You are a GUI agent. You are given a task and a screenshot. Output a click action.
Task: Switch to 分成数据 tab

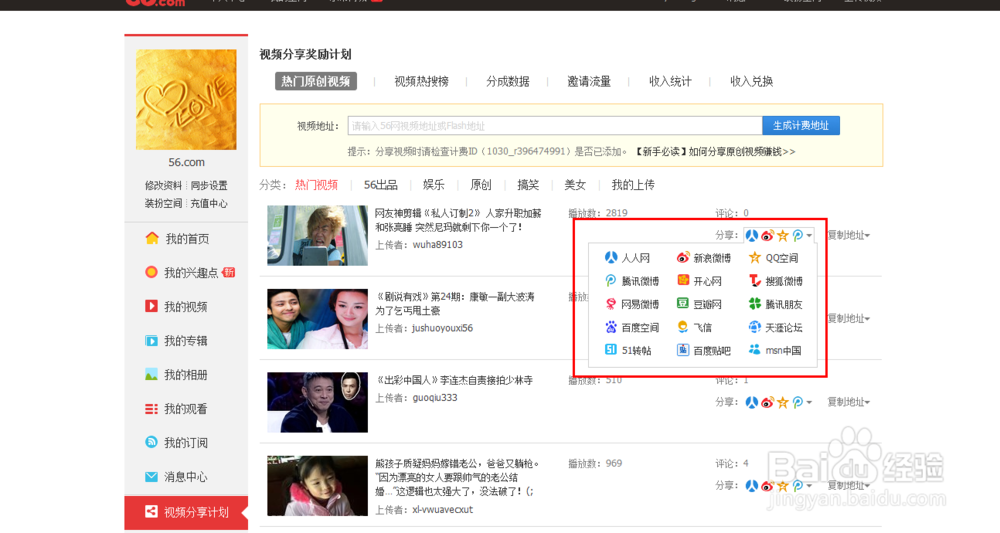coord(508,82)
